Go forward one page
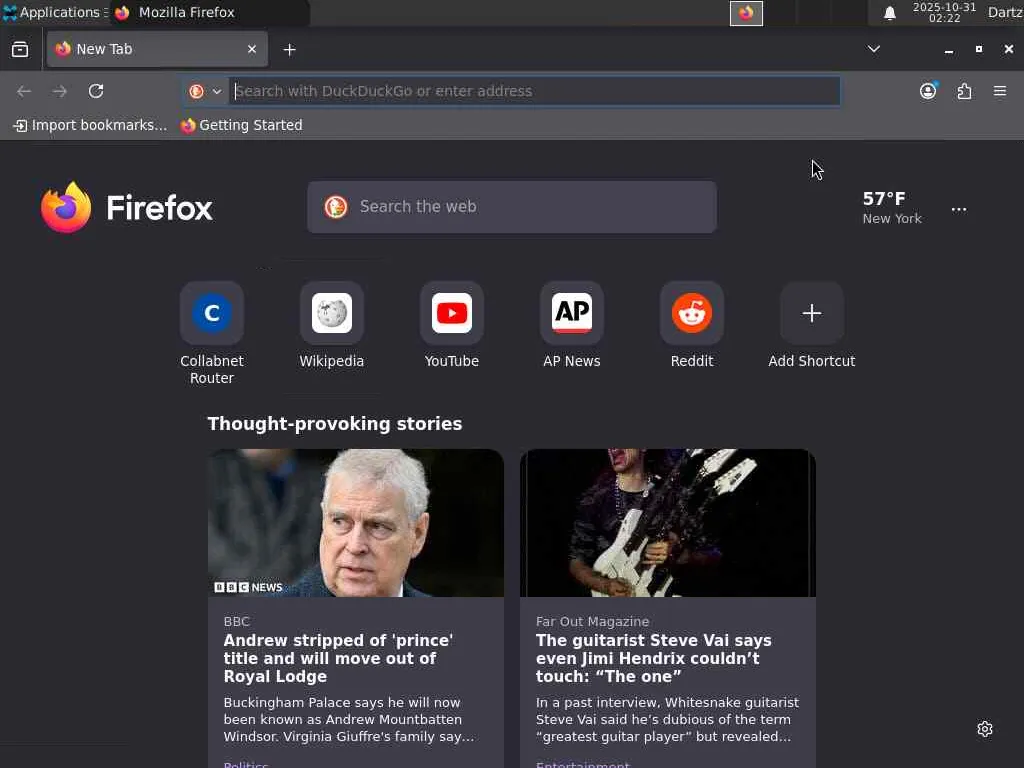The height and width of the screenshot is (768, 1024). 60,91
